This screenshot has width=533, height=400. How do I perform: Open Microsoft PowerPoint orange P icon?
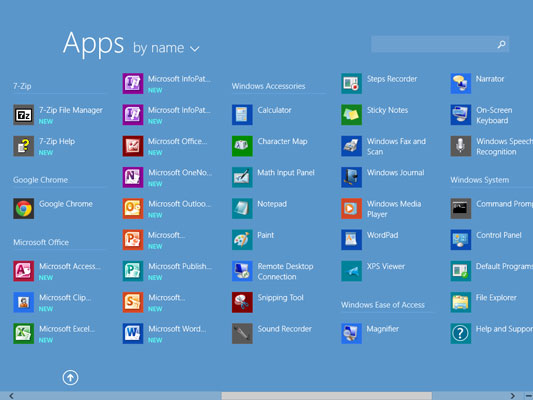point(133,240)
